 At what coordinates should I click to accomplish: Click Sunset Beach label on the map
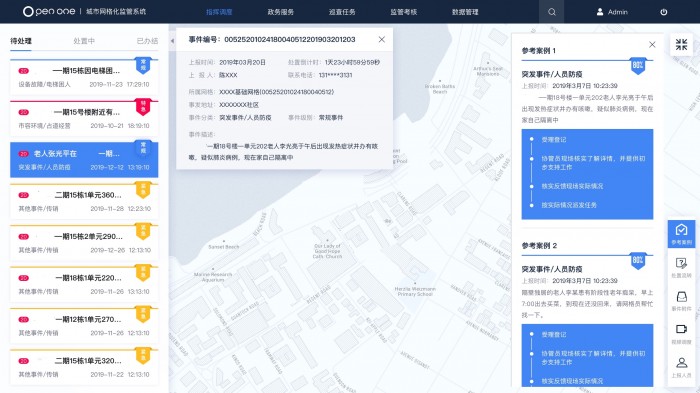coord(224,247)
